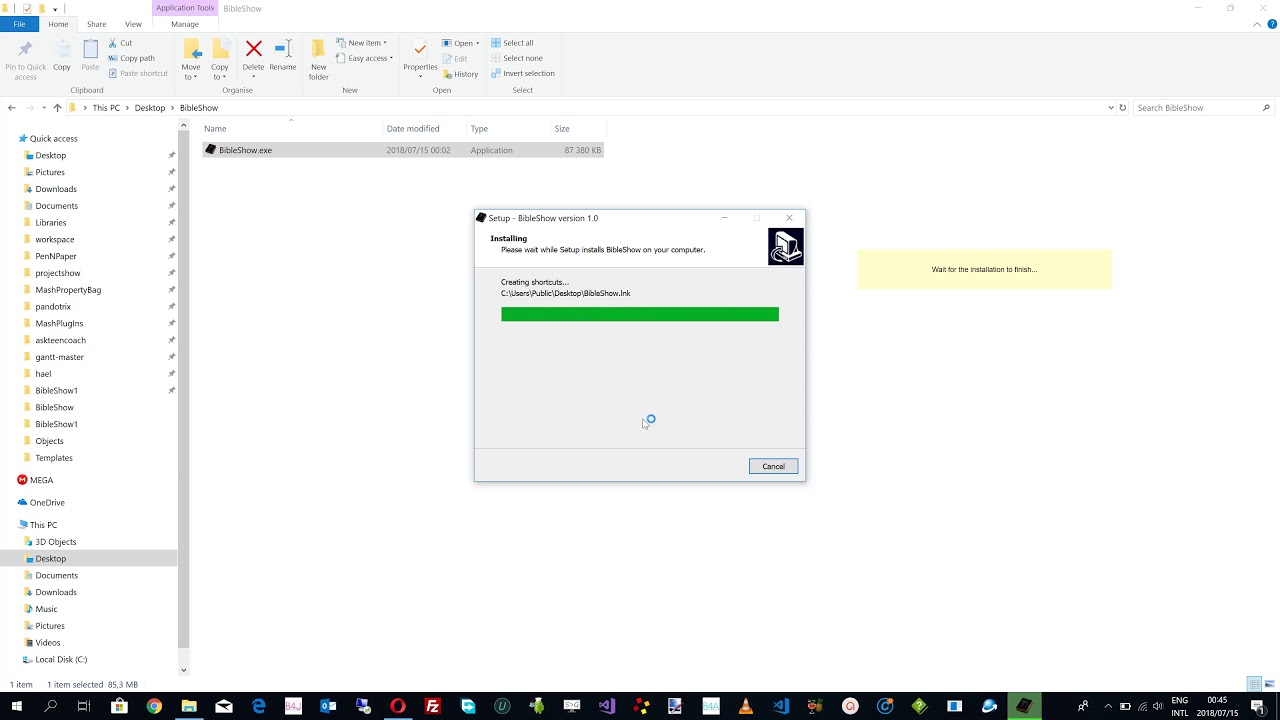Click Desktop in the address breadcrumb
The width and height of the screenshot is (1280, 720).
click(x=150, y=108)
